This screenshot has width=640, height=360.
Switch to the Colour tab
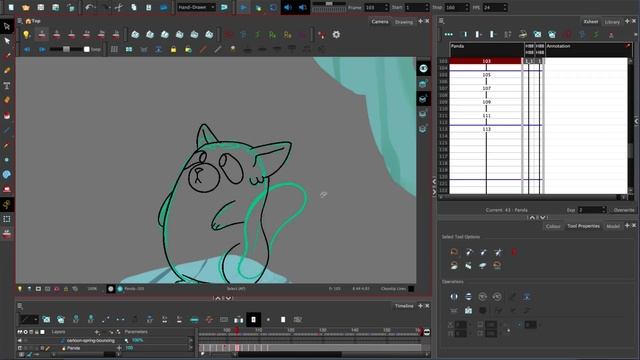(553, 226)
